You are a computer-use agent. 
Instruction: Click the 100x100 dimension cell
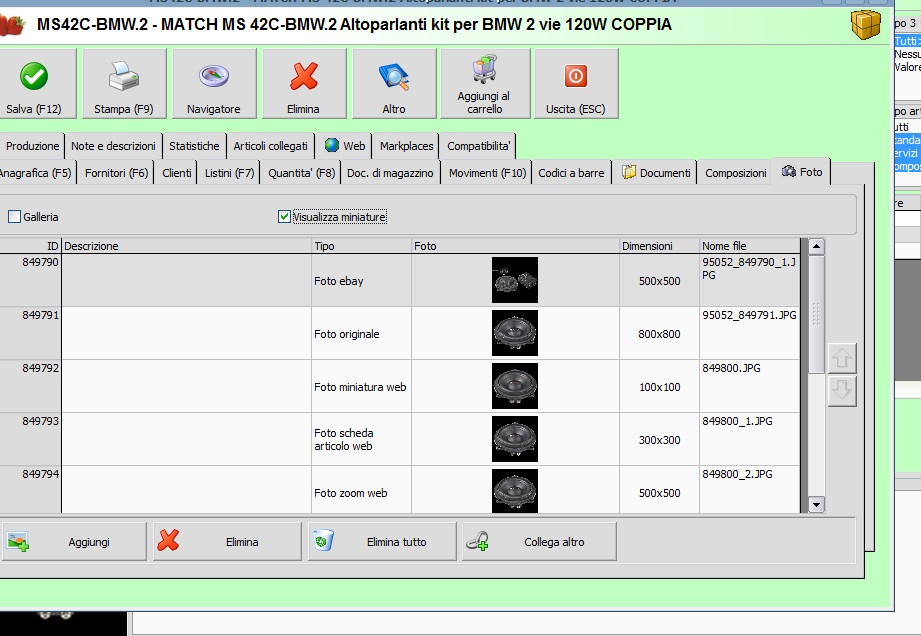[x=660, y=387]
